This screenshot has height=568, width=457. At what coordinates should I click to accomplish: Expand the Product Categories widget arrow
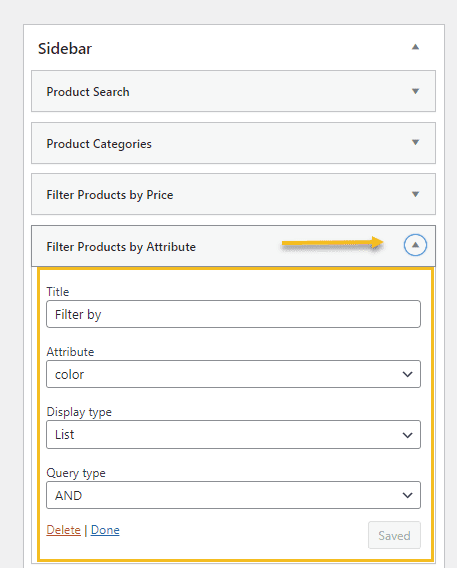pos(415,142)
